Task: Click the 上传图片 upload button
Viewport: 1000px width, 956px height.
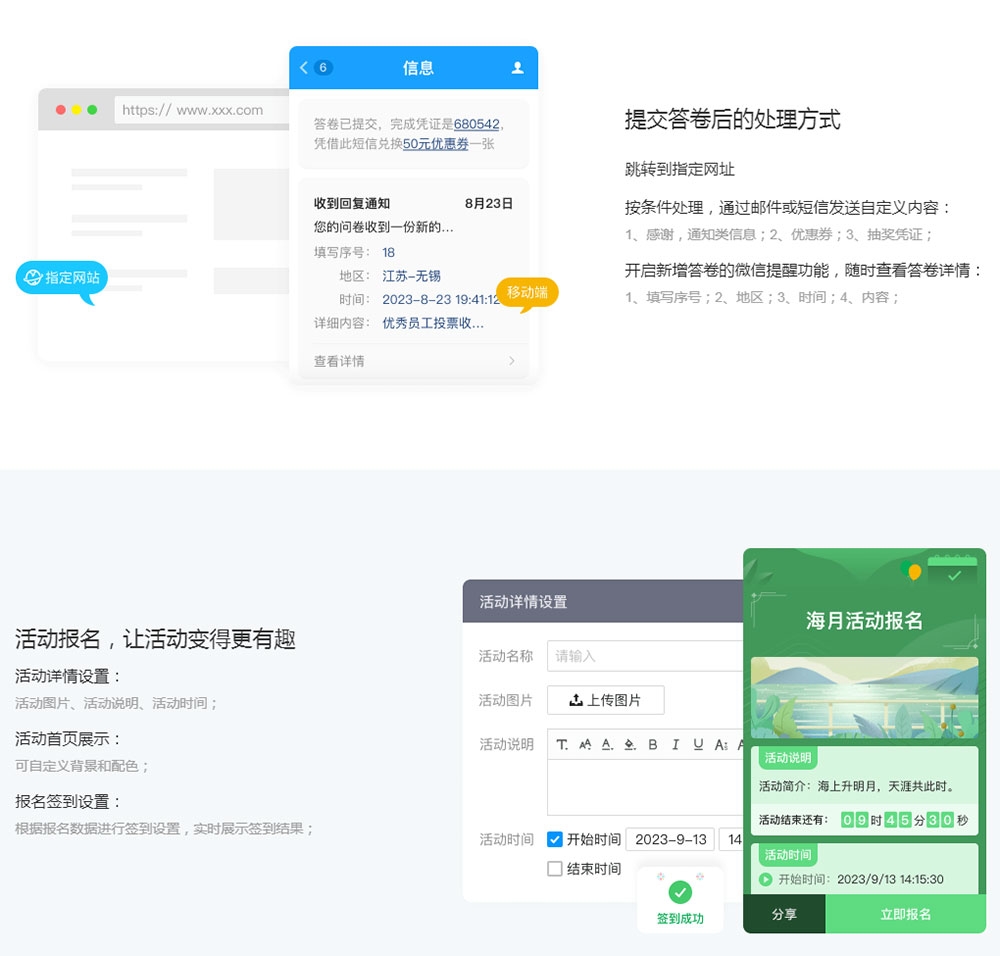Action: tap(605, 700)
